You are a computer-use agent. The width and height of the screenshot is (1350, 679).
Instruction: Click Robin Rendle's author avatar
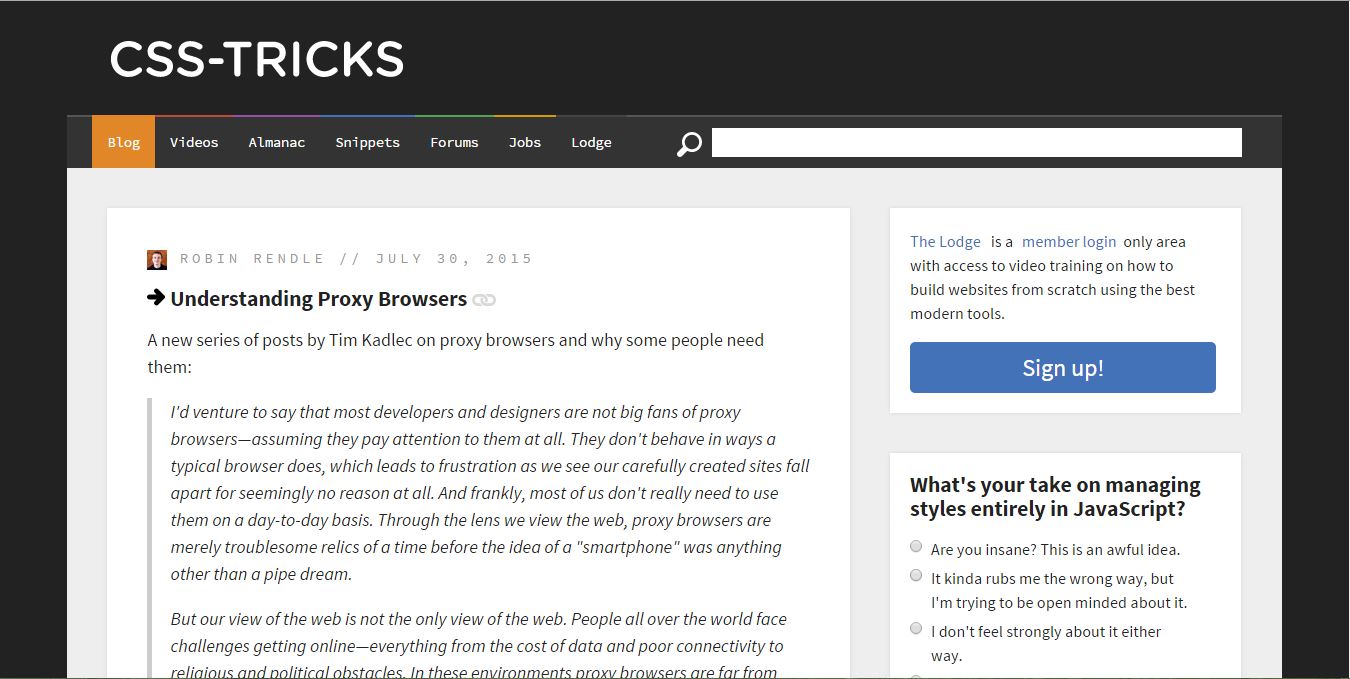[157, 260]
